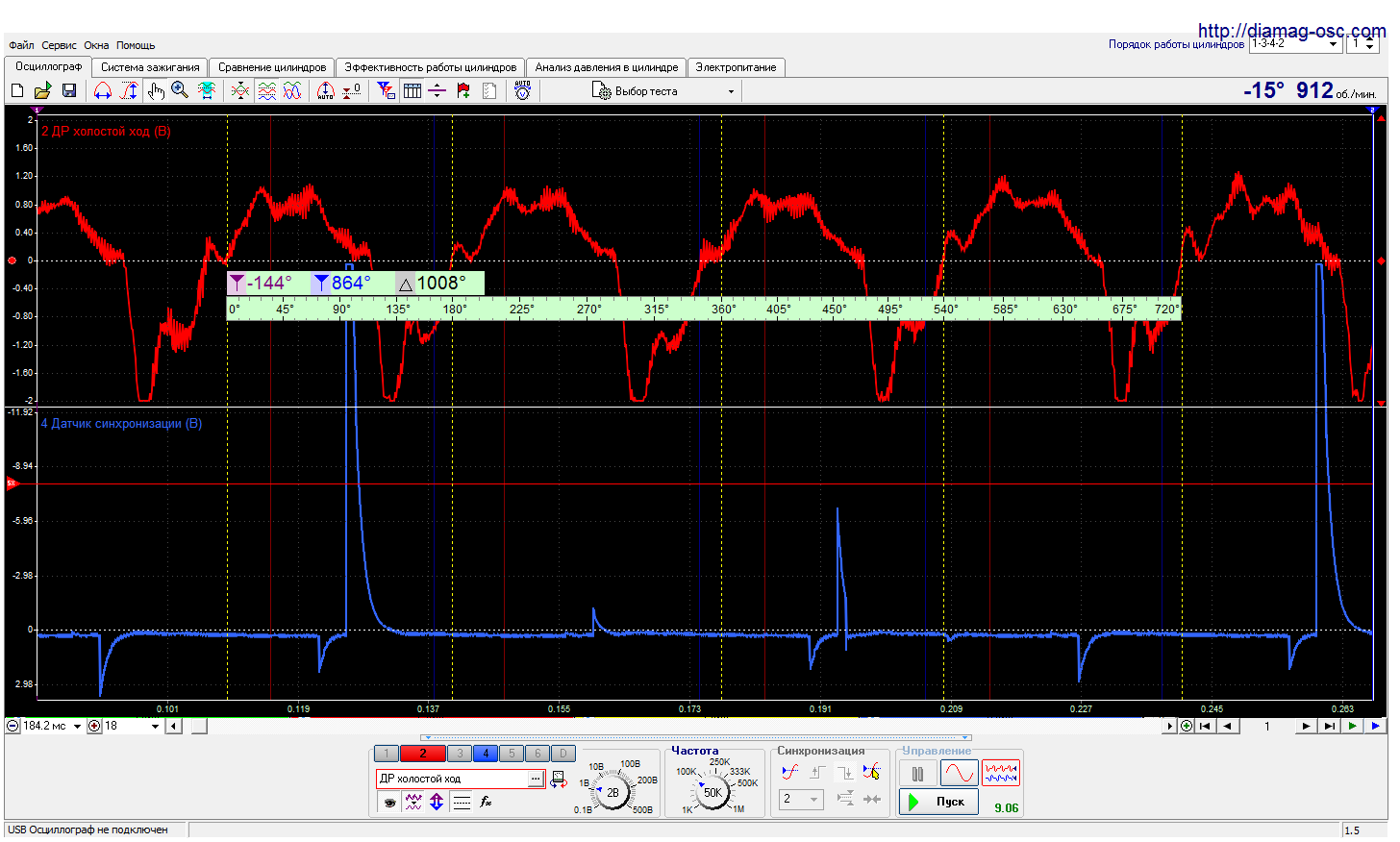Viewport: 1400px width, 842px height.
Task: Save with the floppy disk icon
Action: (69, 90)
